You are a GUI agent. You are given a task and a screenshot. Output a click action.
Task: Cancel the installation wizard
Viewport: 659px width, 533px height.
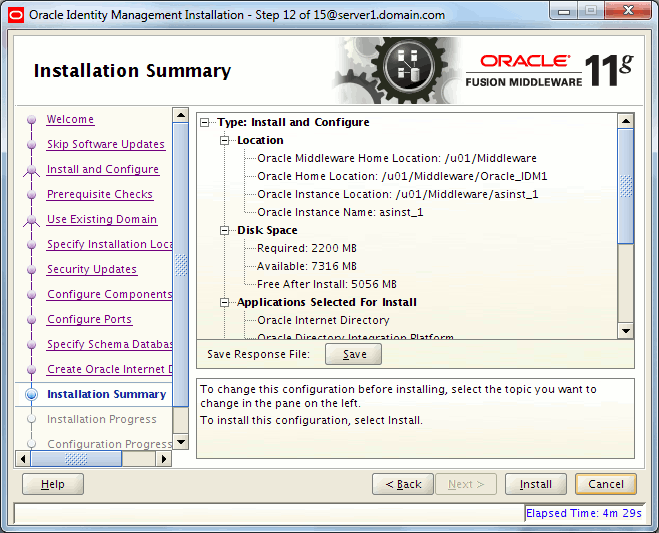click(x=606, y=484)
